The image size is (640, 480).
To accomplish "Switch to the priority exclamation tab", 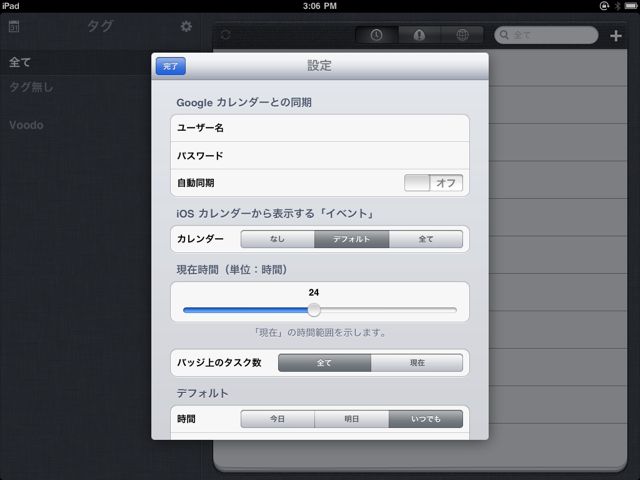I will pos(419,35).
